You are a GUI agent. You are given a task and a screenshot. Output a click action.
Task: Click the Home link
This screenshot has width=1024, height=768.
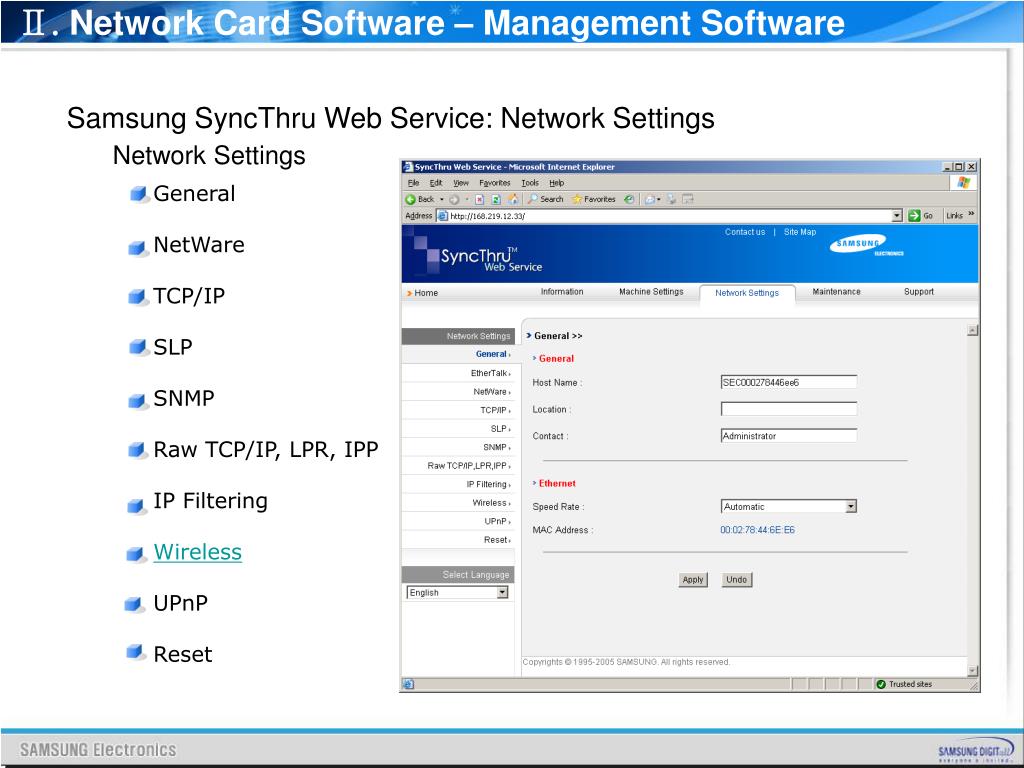point(426,293)
